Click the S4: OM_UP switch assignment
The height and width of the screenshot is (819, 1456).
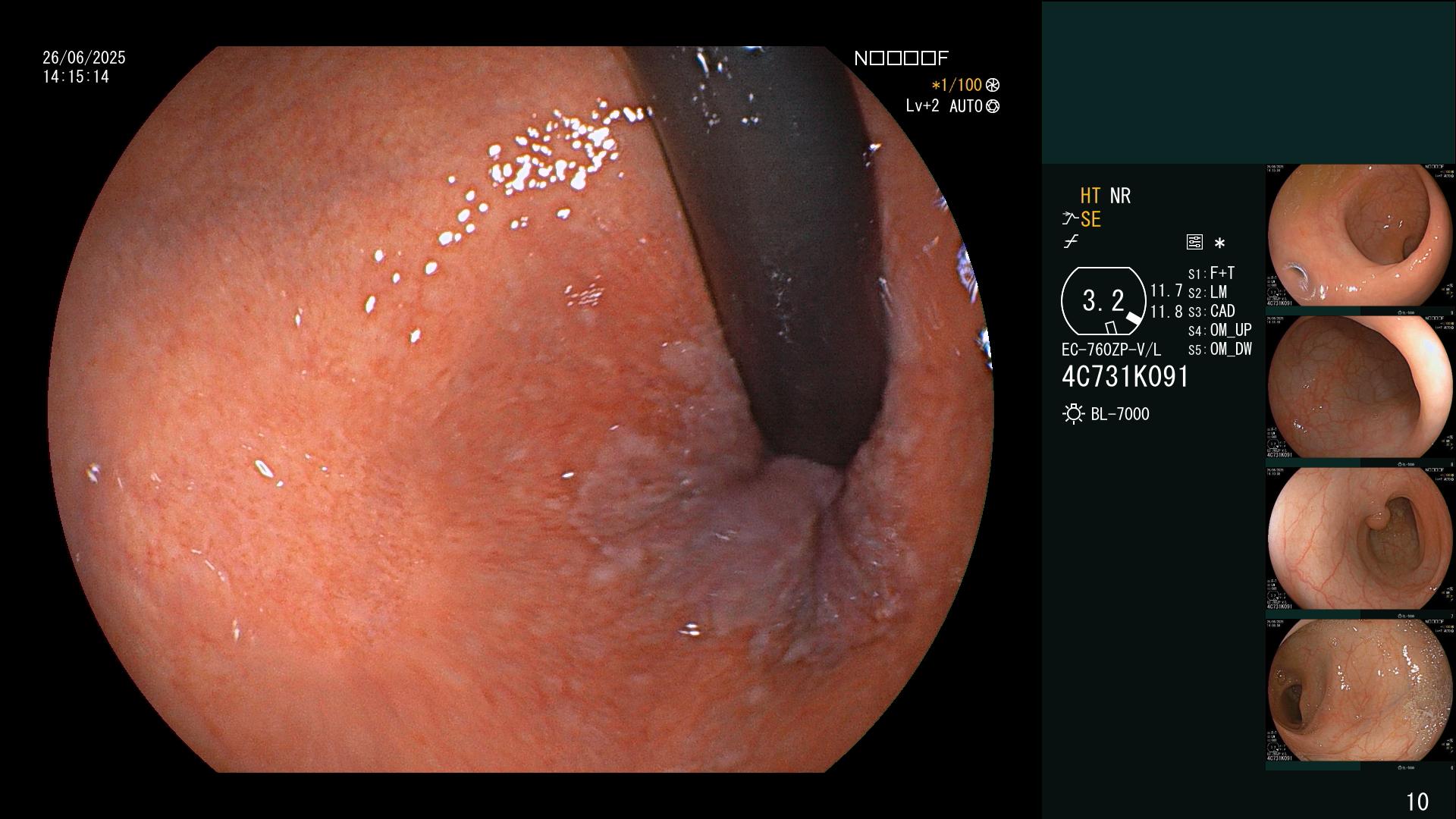click(1219, 330)
